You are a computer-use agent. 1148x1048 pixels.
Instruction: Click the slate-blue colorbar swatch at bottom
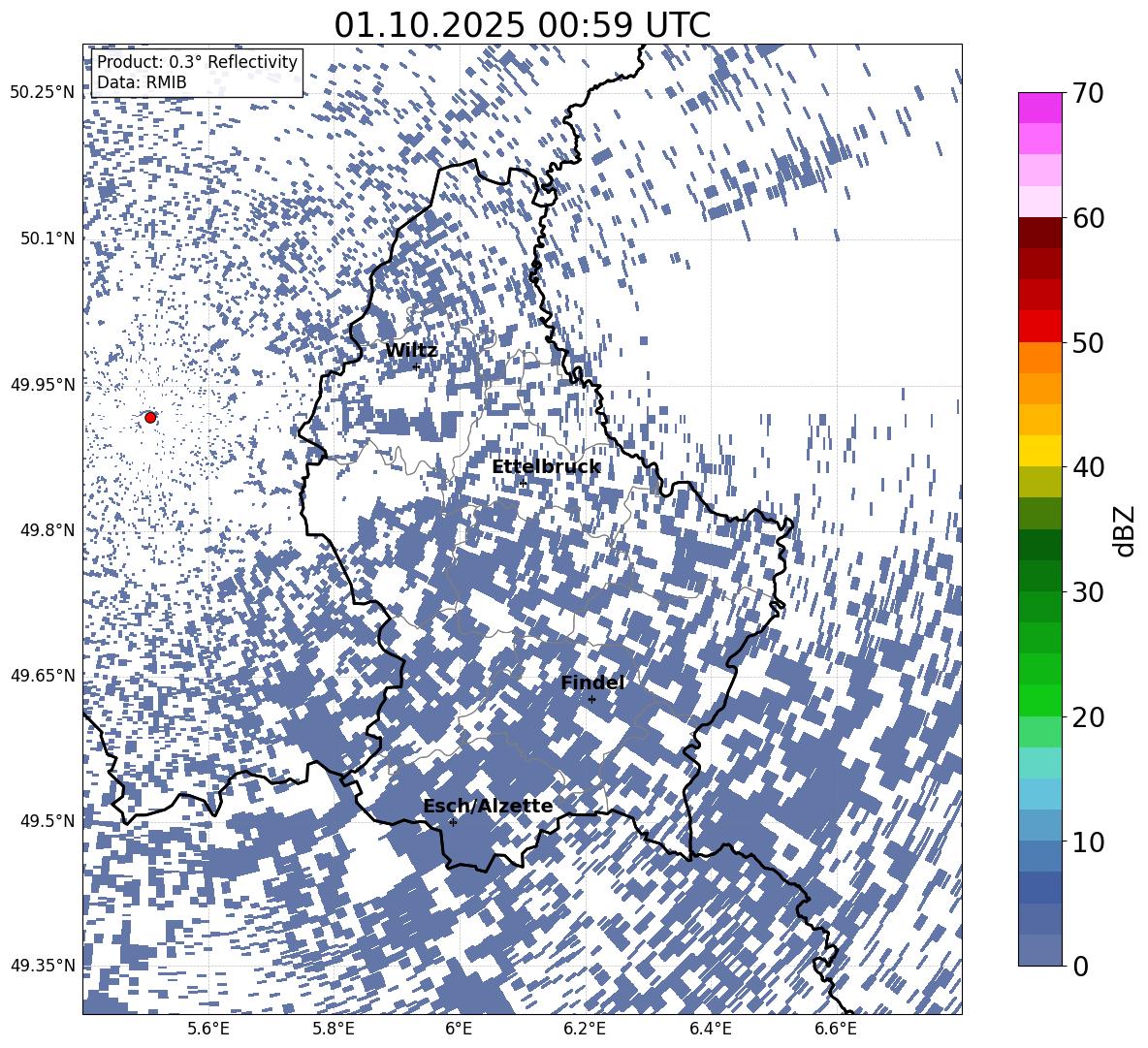tap(1040, 950)
